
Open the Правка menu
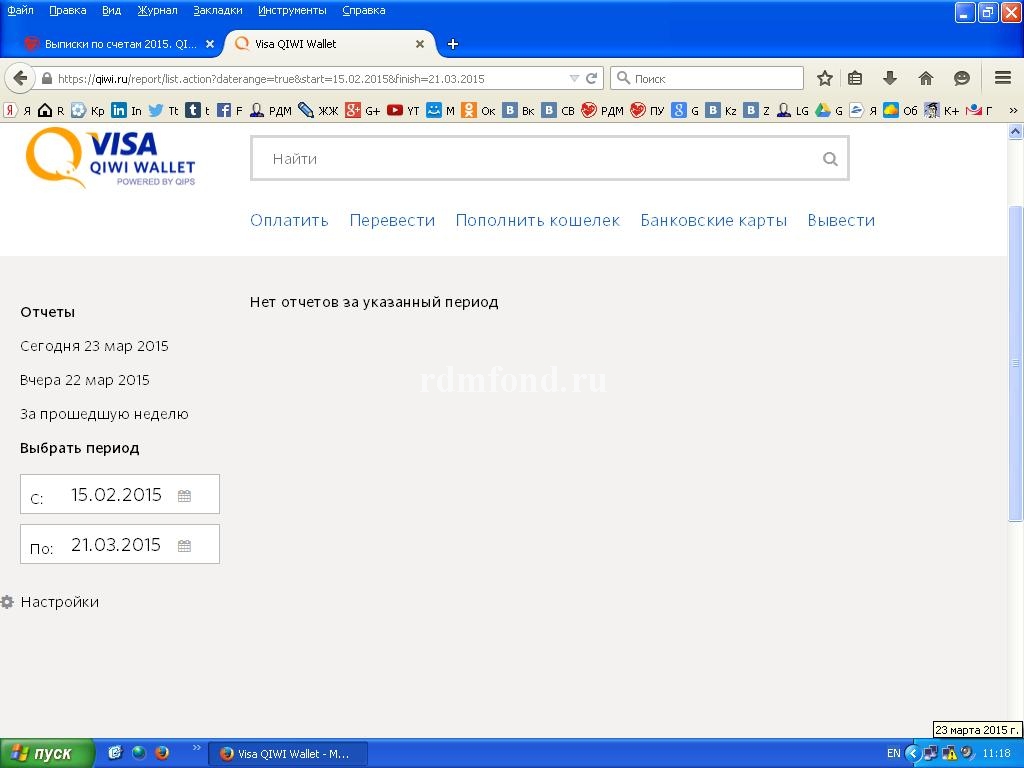pyautogui.click(x=67, y=10)
